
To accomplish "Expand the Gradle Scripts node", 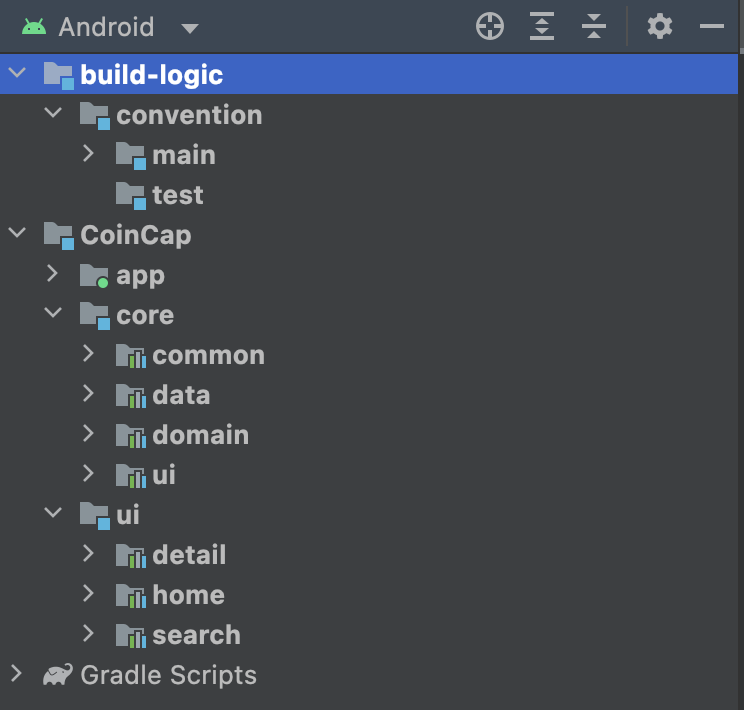I will coord(16,673).
